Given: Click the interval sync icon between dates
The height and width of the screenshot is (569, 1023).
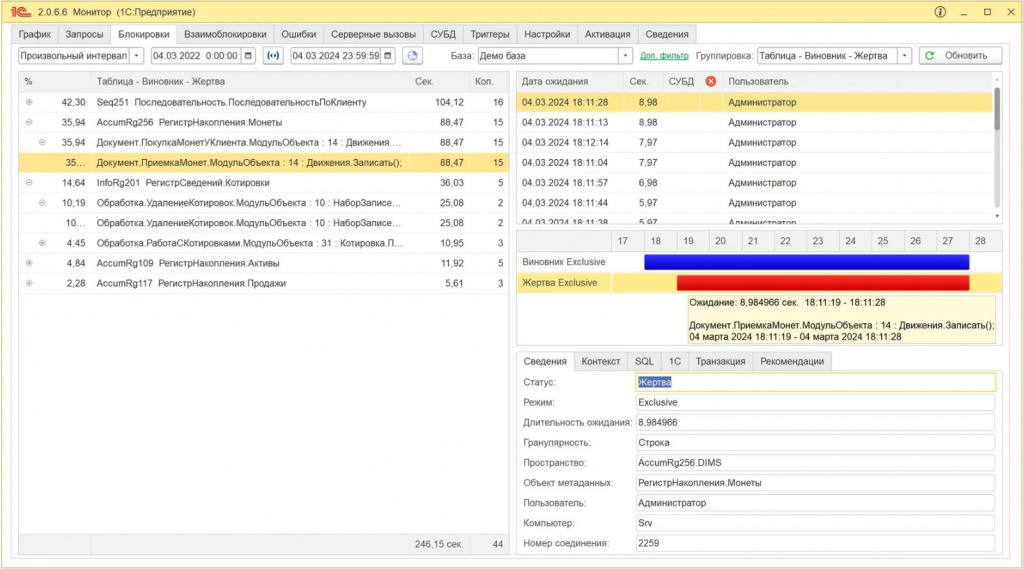Looking at the screenshot, I should pyautogui.click(x=273, y=55).
